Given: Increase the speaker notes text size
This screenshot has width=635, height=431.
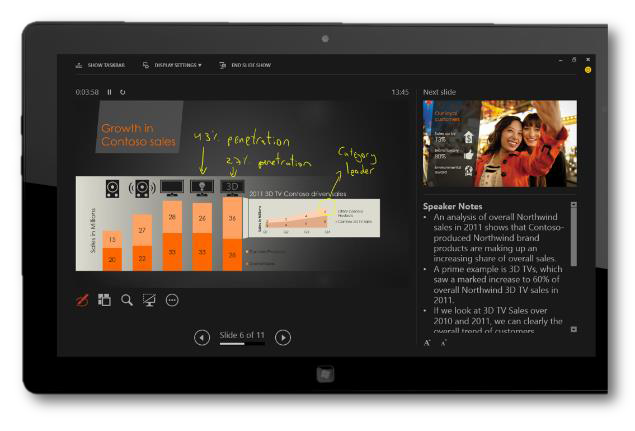Looking at the screenshot, I should point(427,343).
